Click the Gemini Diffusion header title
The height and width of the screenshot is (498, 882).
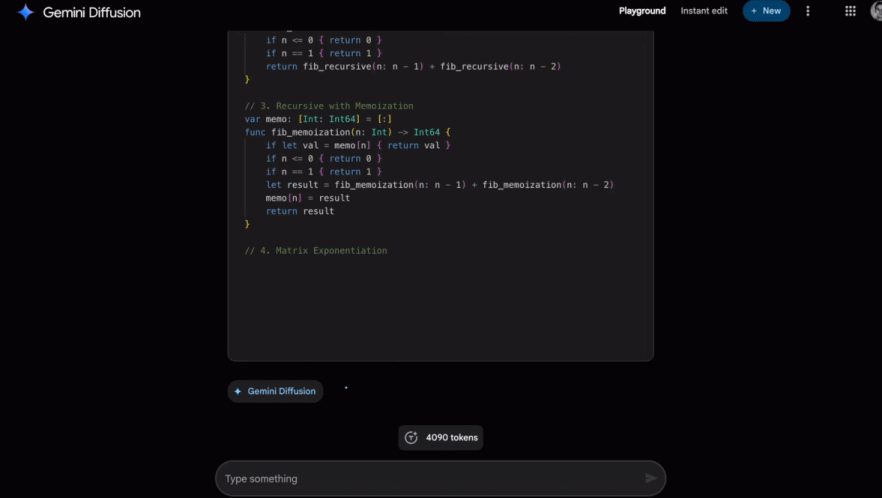pyautogui.click(x=92, y=12)
